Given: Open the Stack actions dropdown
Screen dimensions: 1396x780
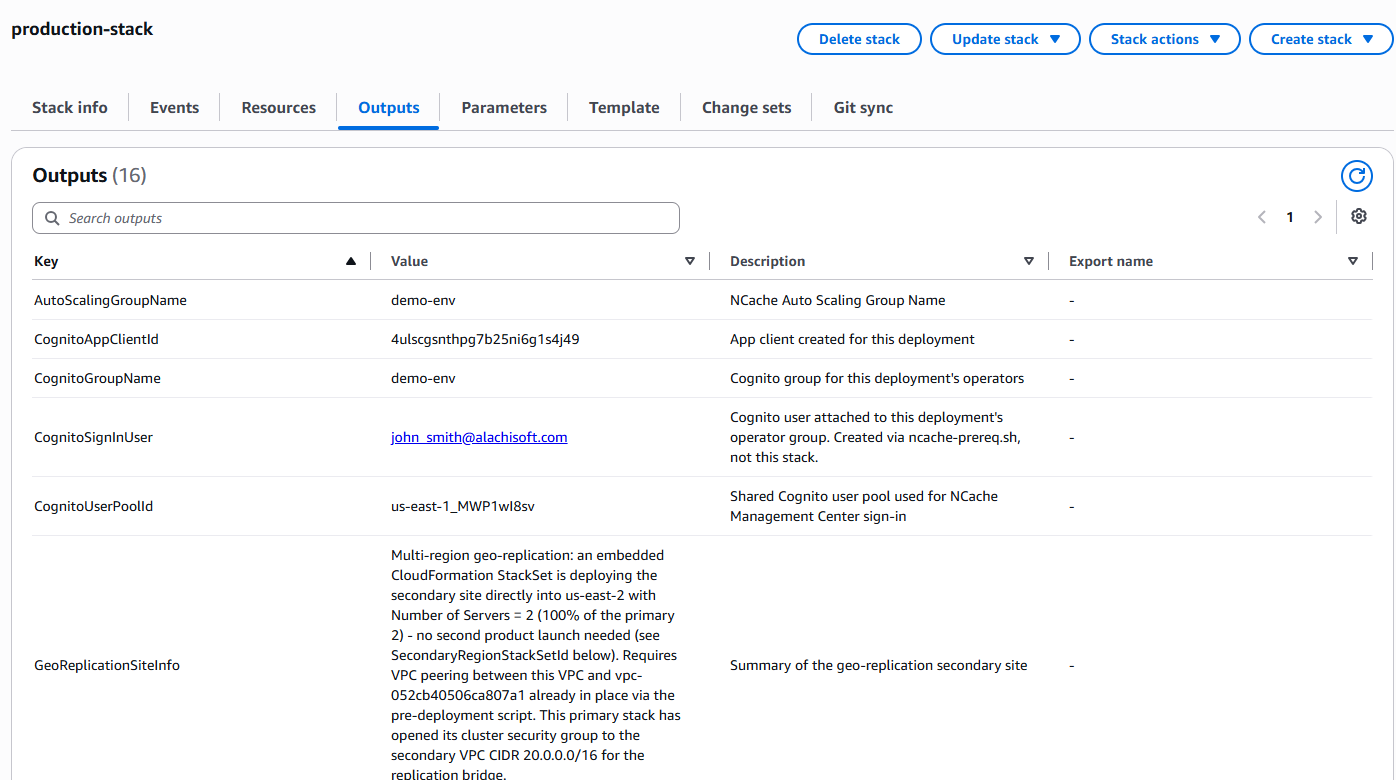Looking at the screenshot, I should [1165, 39].
